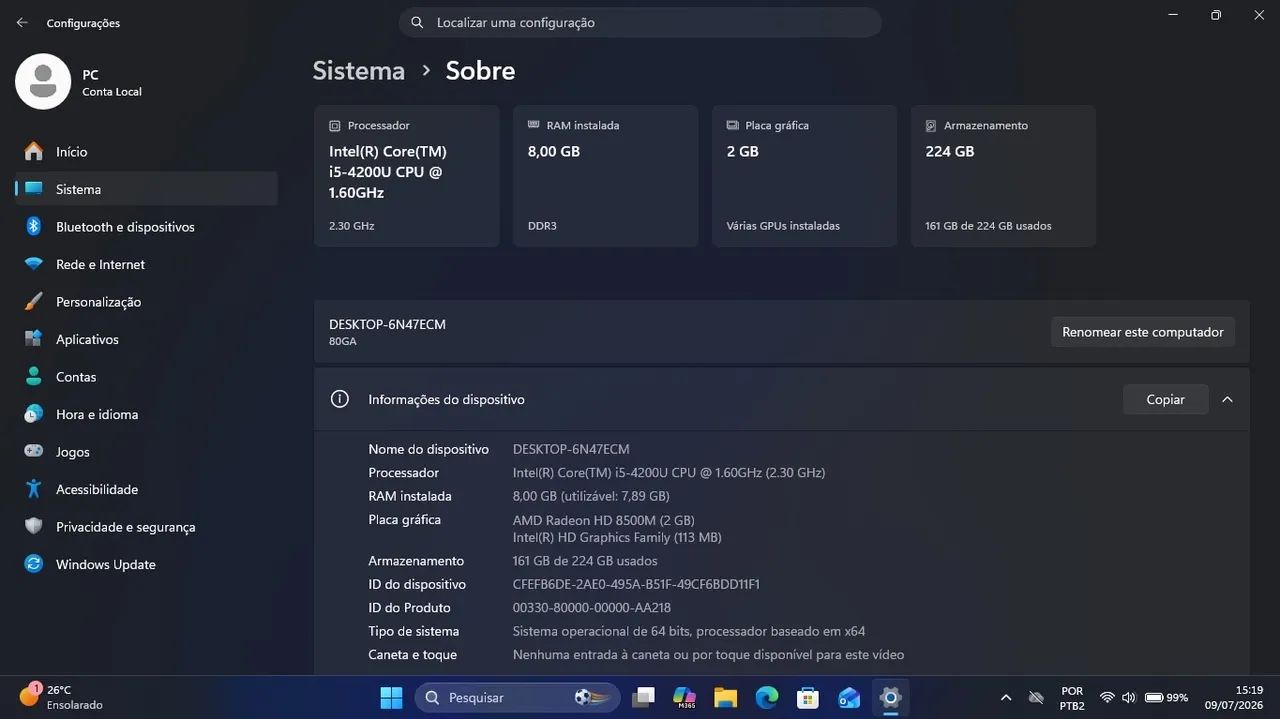Open Início in the sidebar
Viewport: 1280px width, 719px height.
[146, 151]
